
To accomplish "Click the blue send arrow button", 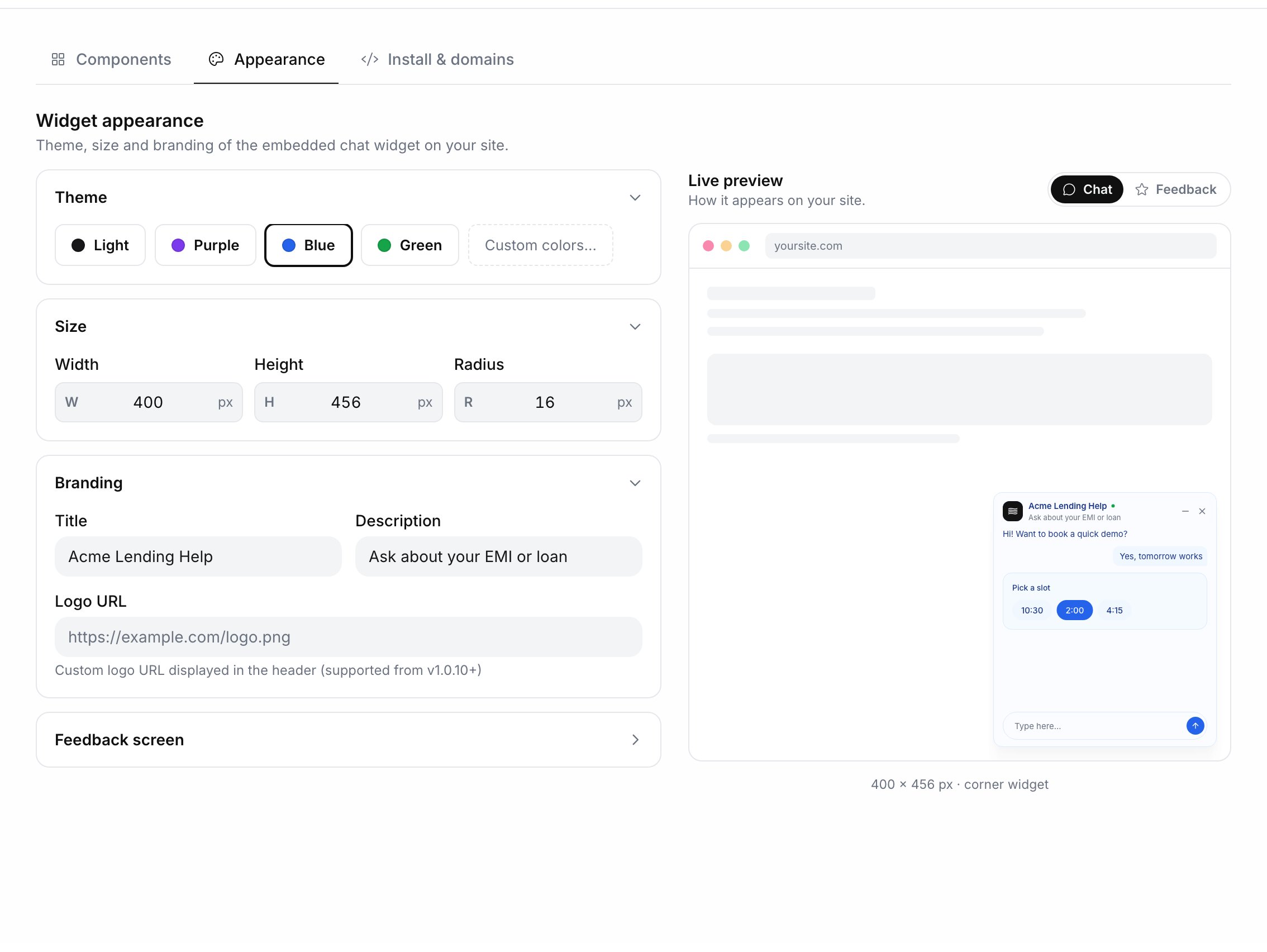I will 1195,726.
